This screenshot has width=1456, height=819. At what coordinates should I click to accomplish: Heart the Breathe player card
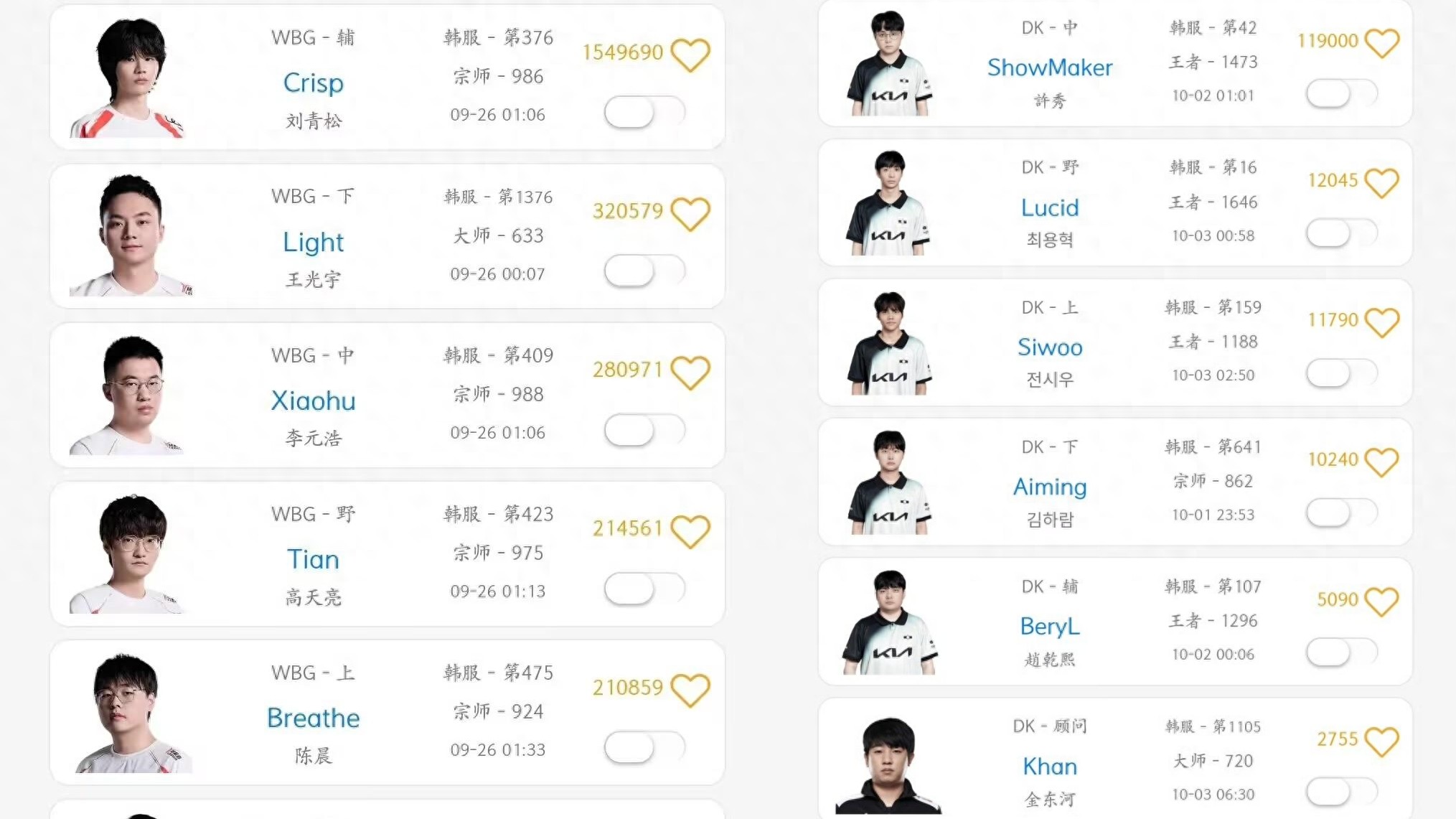690,690
